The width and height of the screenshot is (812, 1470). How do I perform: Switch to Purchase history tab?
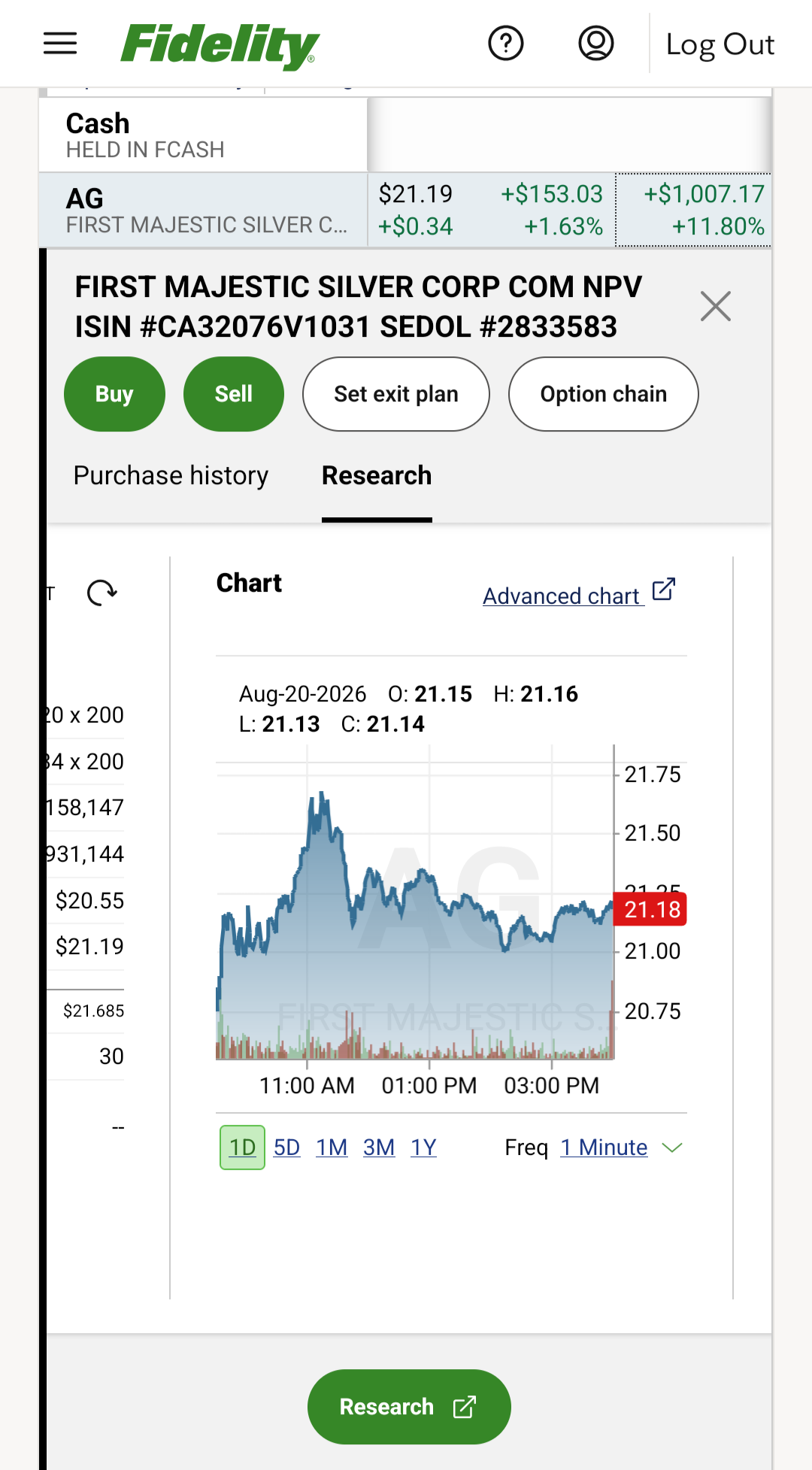171,476
